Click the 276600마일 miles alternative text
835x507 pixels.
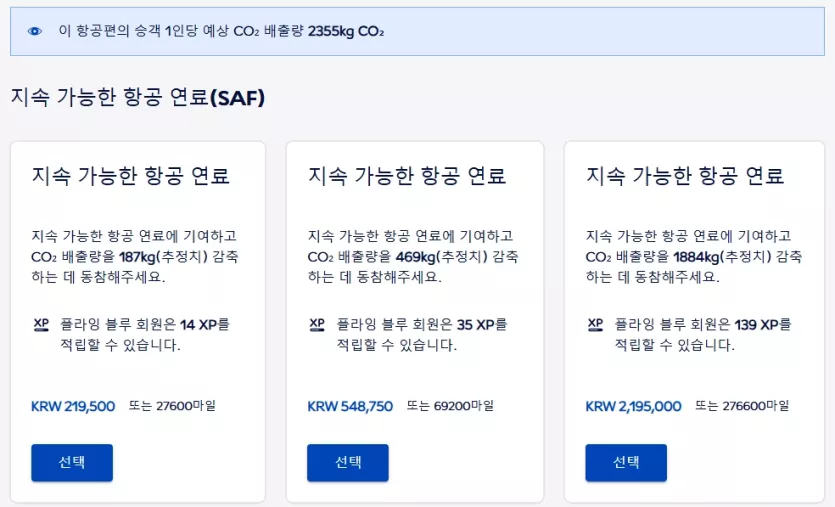pos(742,406)
